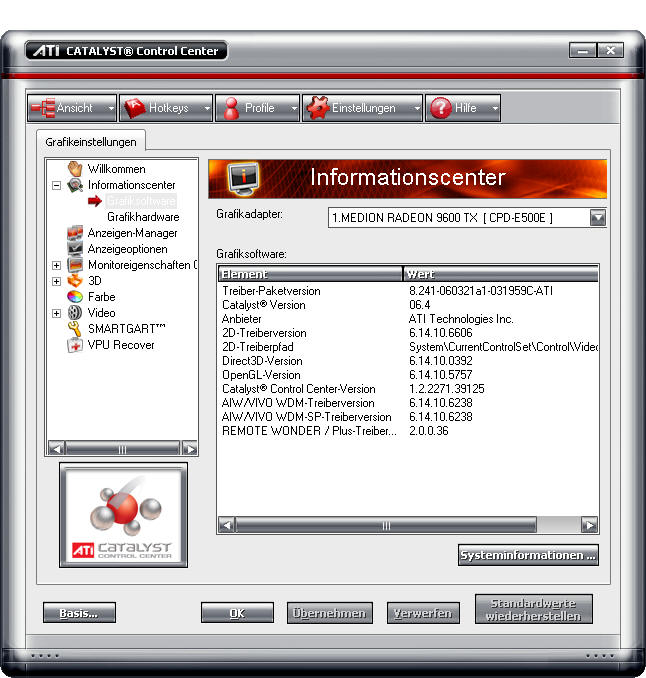Select the OpenGL-Version row

408,375
